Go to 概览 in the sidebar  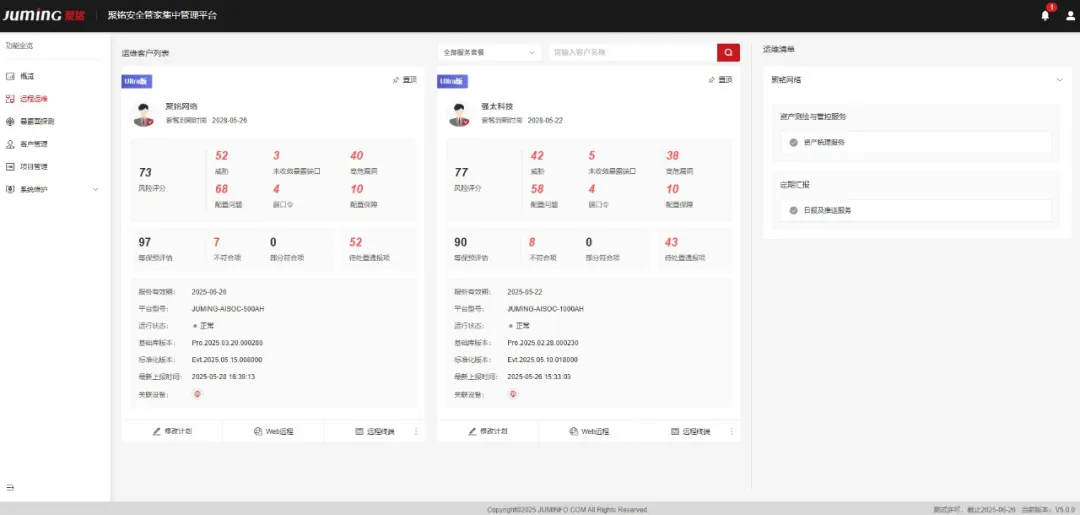pos(27,76)
